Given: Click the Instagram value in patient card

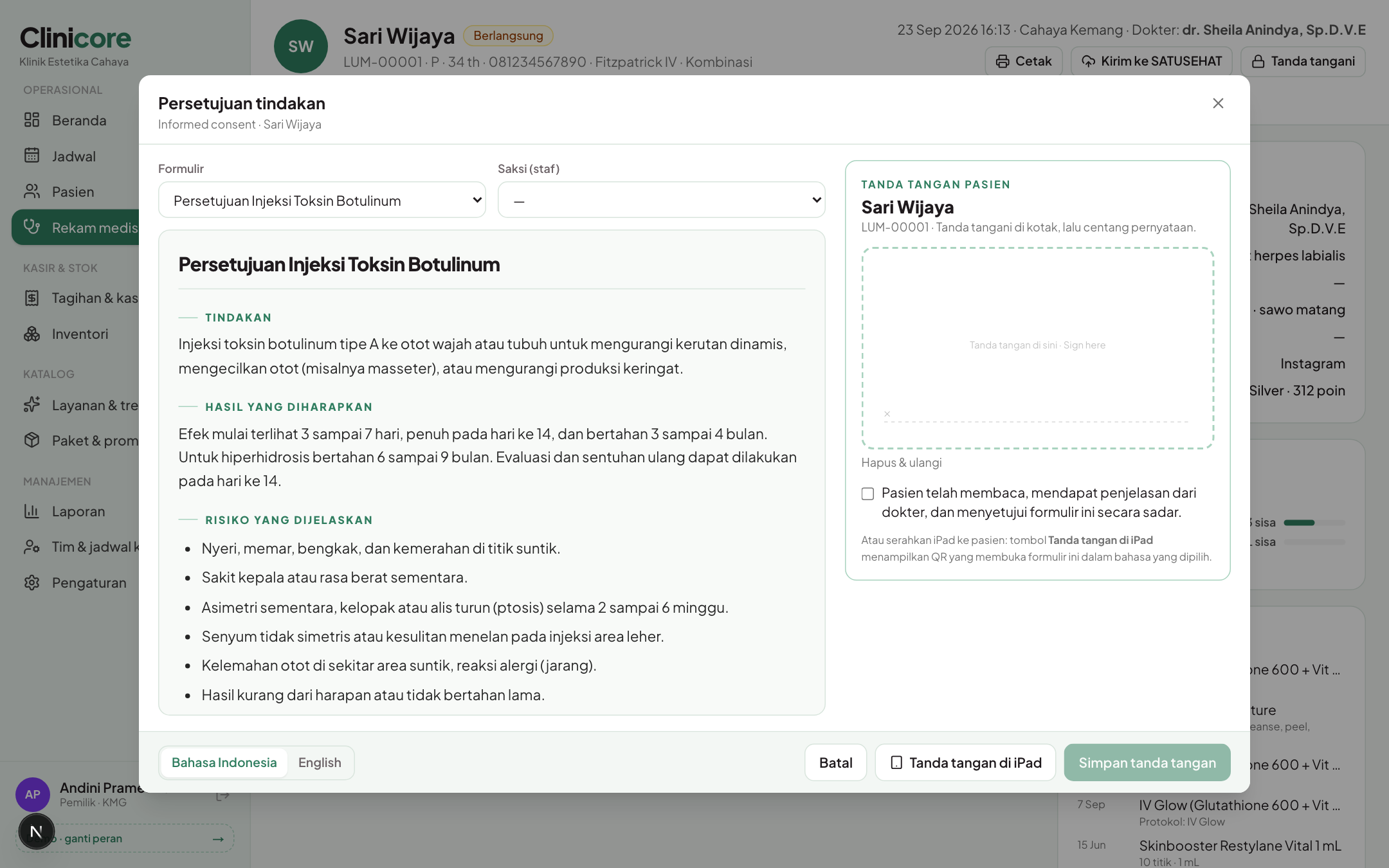Looking at the screenshot, I should click(1312, 363).
